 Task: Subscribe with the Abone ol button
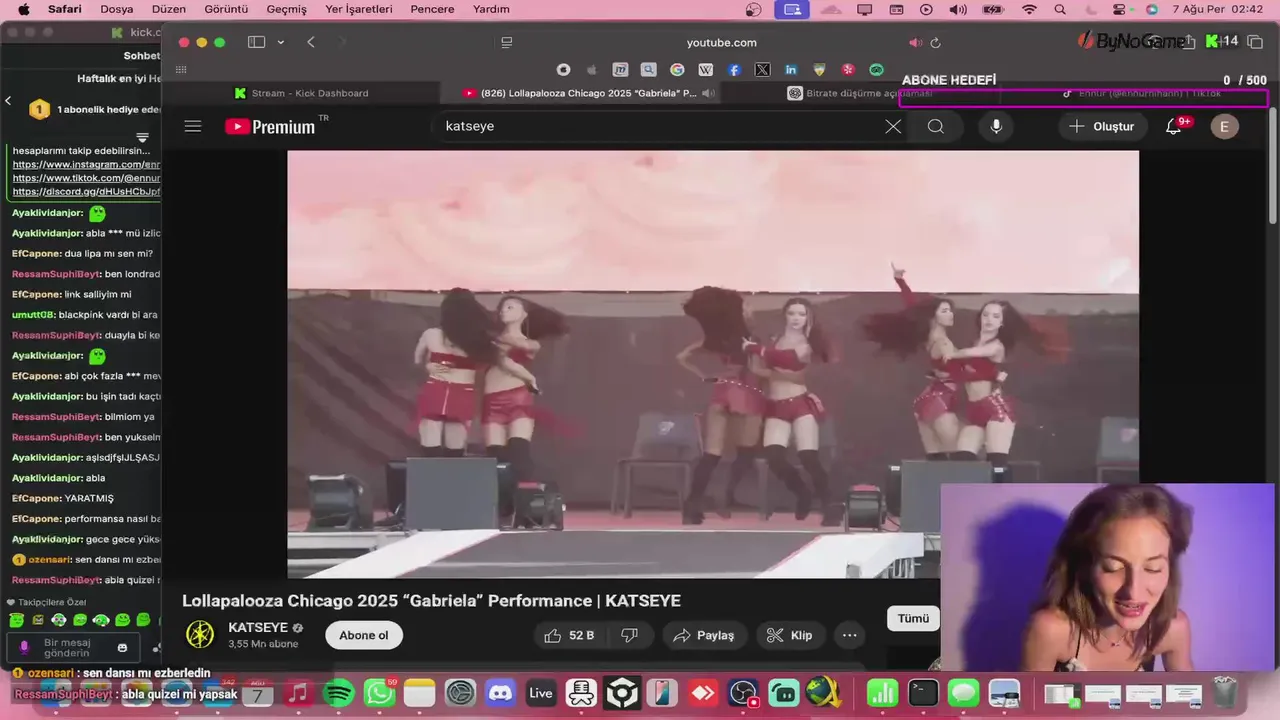(x=363, y=635)
